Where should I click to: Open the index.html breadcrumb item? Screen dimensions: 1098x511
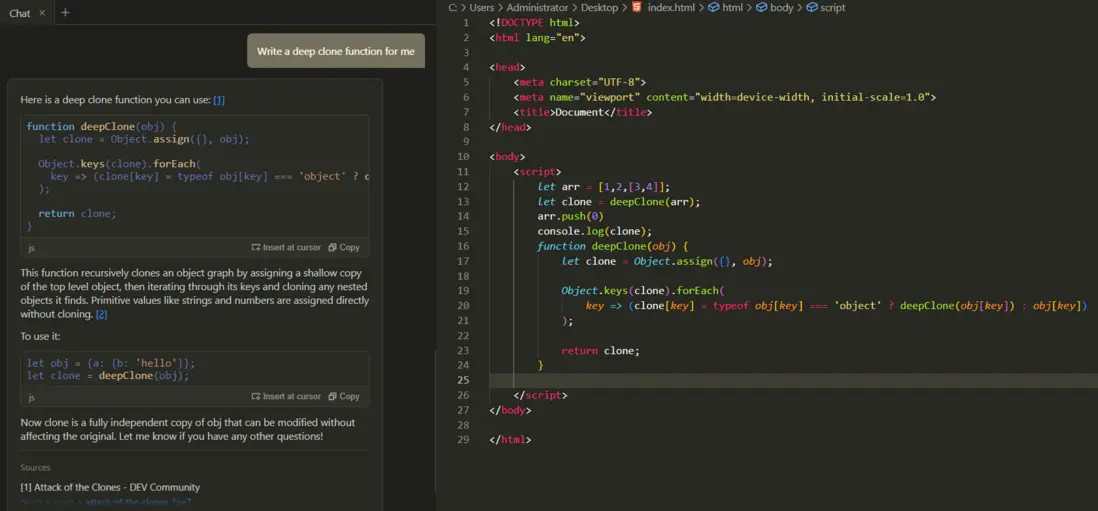point(673,7)
